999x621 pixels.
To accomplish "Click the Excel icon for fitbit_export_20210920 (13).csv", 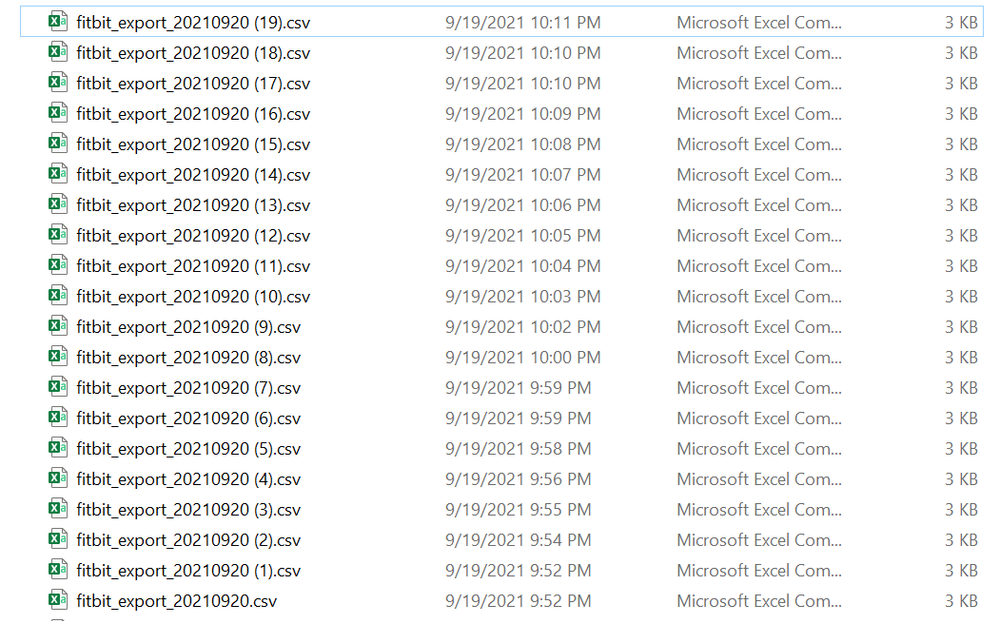I will (58, 204).
